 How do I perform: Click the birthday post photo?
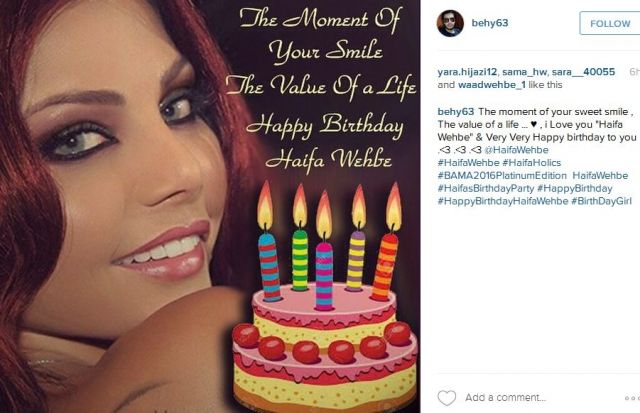click(x=210, y=206)
